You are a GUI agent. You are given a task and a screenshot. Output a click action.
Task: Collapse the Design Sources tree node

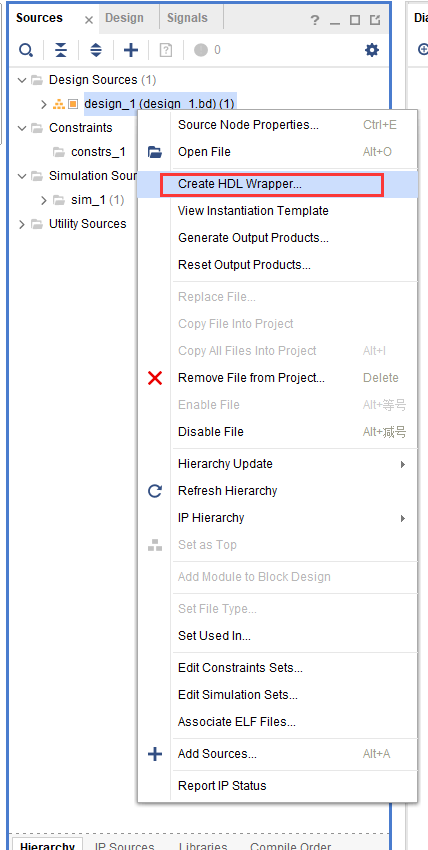(22, 80)
